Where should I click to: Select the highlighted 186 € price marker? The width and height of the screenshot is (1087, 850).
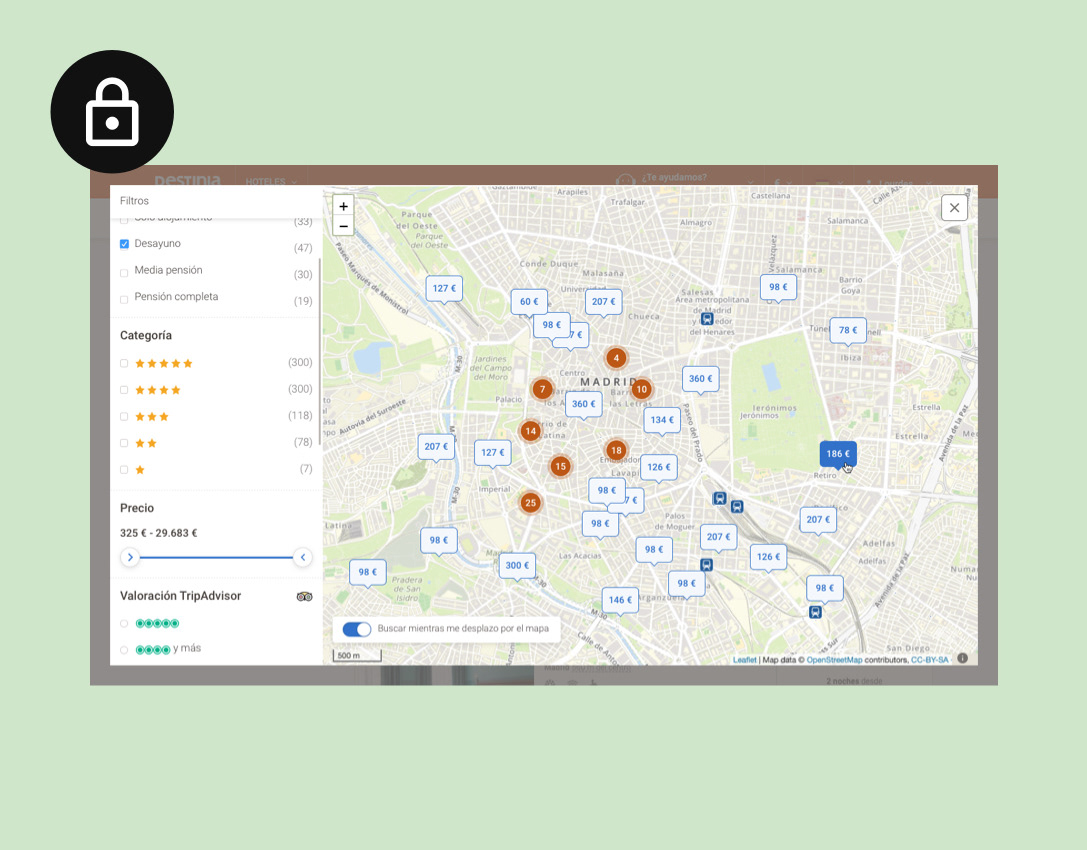(x=837, y=453)
